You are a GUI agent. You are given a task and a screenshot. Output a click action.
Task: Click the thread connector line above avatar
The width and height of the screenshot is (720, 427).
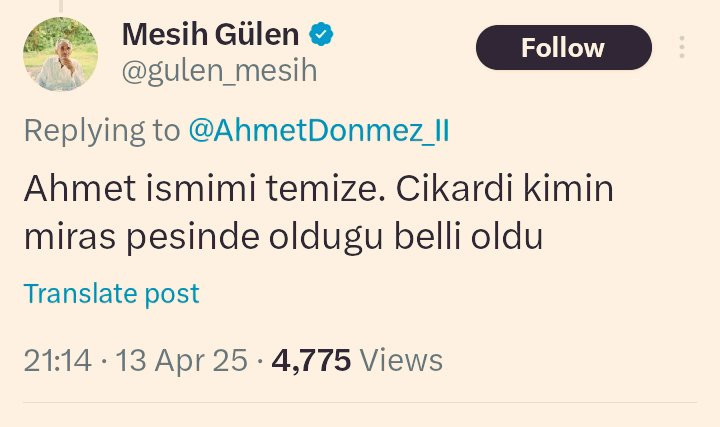tap(61, 6)
